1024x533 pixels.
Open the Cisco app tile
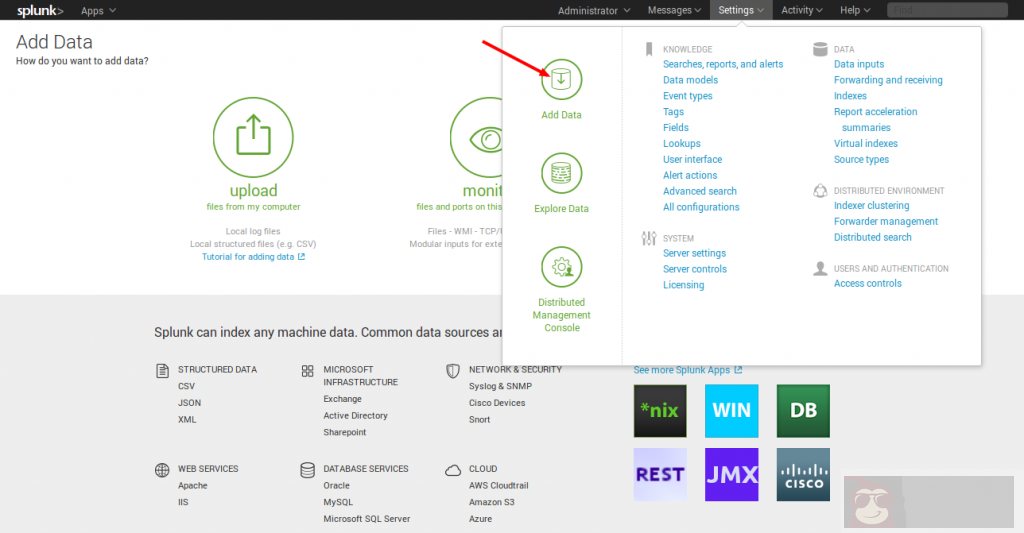(803, 475)
